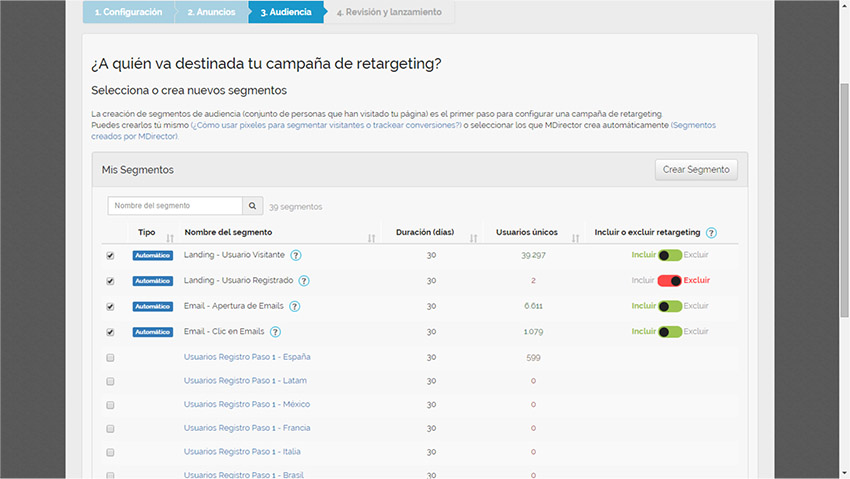
Task: Toggle include switch for Email - Clic en Emails
Action: [x=670, y=332]
